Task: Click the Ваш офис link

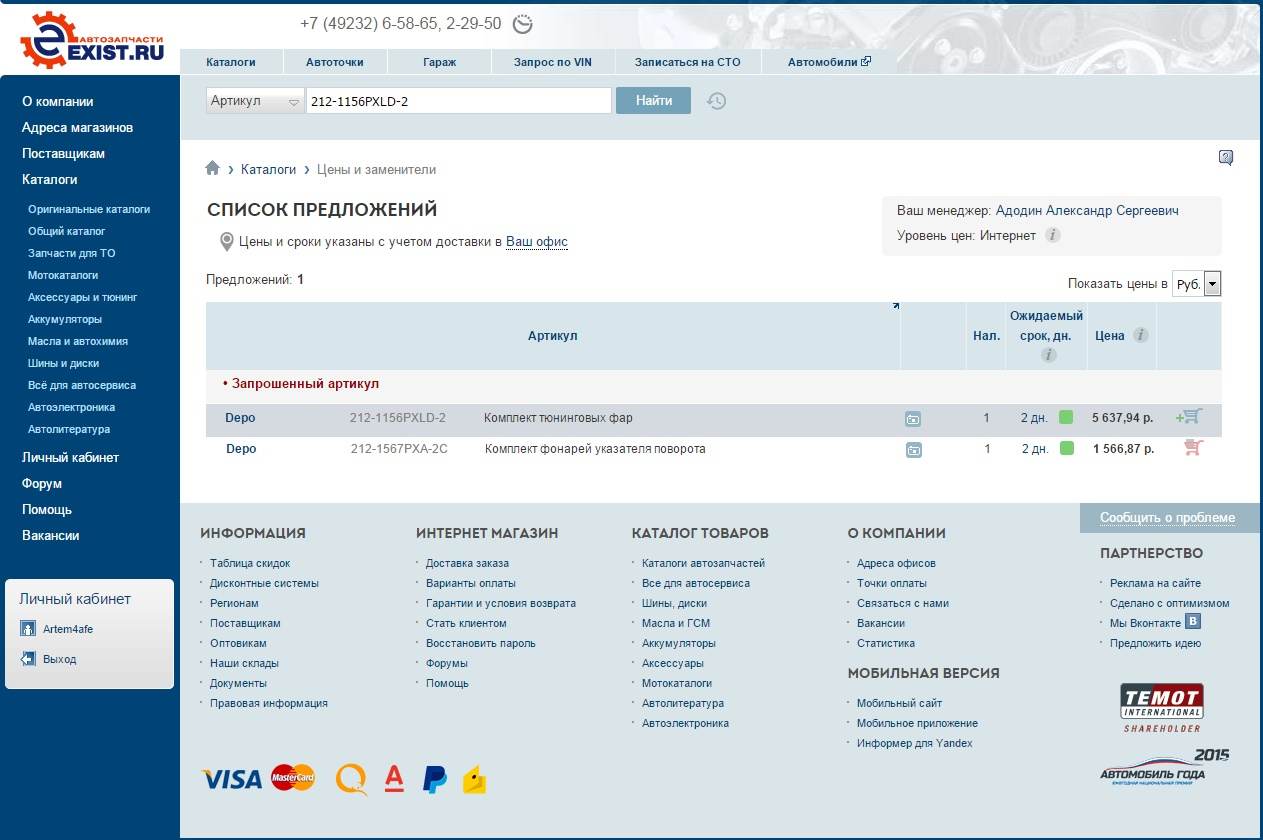Action: (536, 242)
